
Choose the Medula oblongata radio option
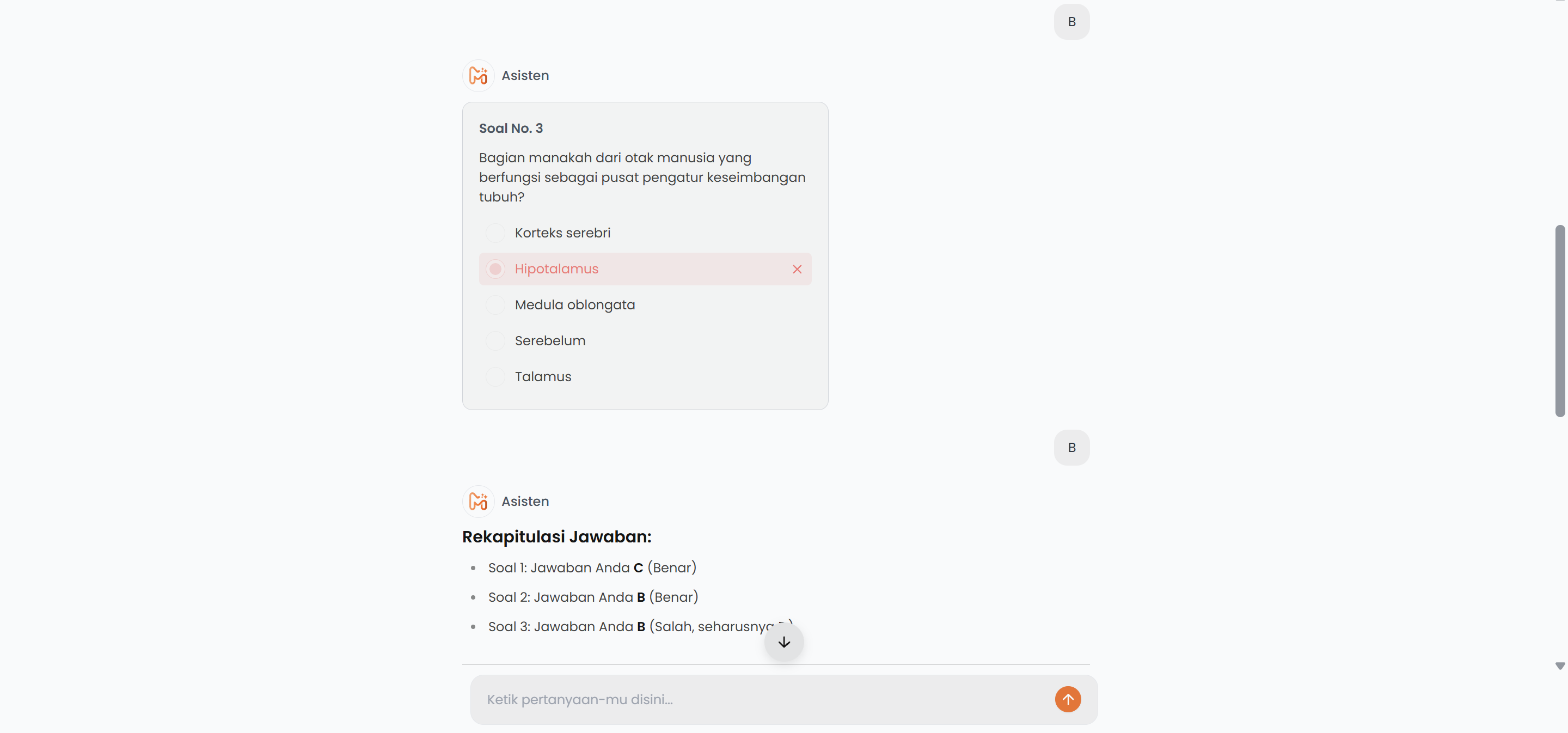495,305
